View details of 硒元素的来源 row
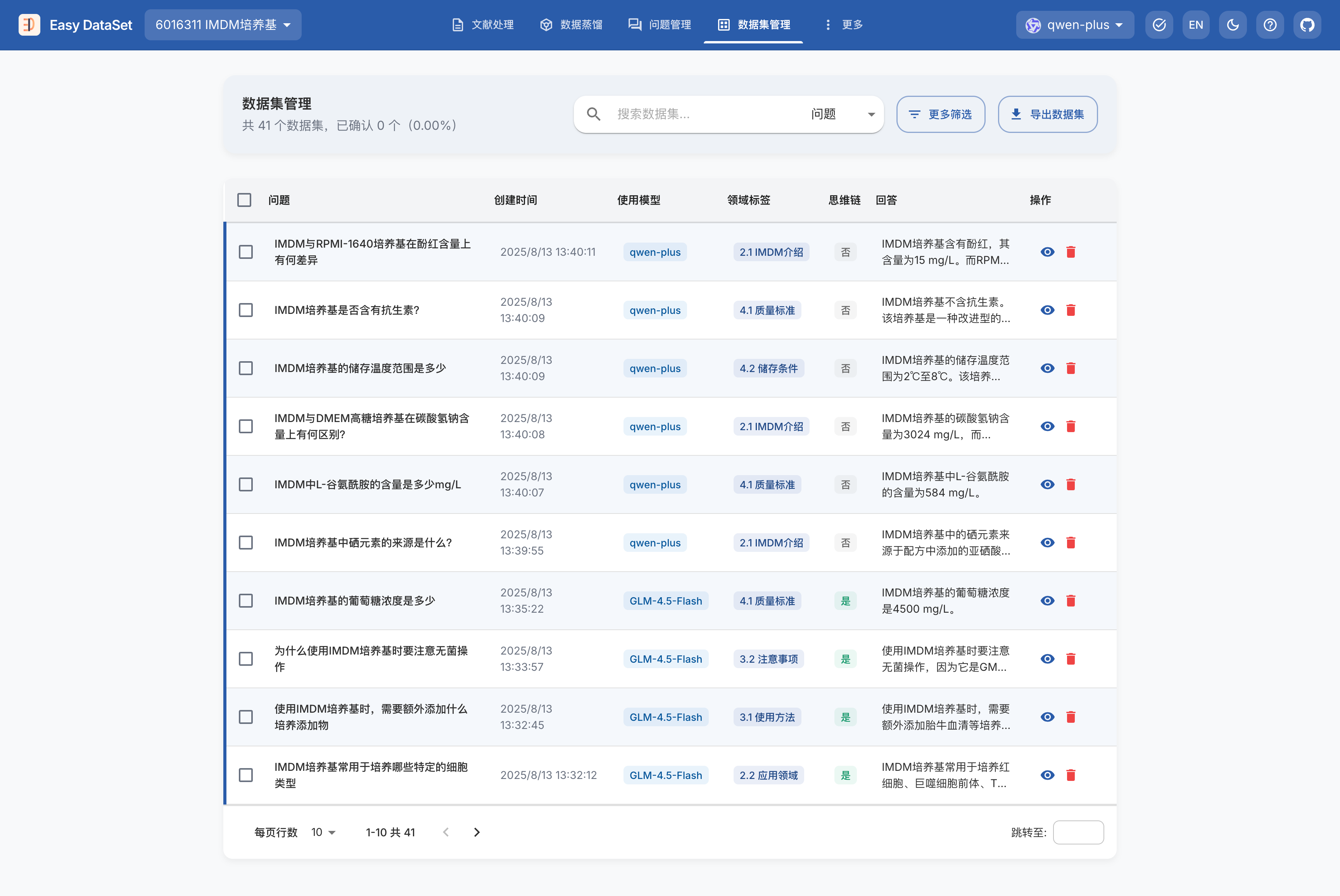This screenshot has width=1340, height=896. click(1047, 543)
